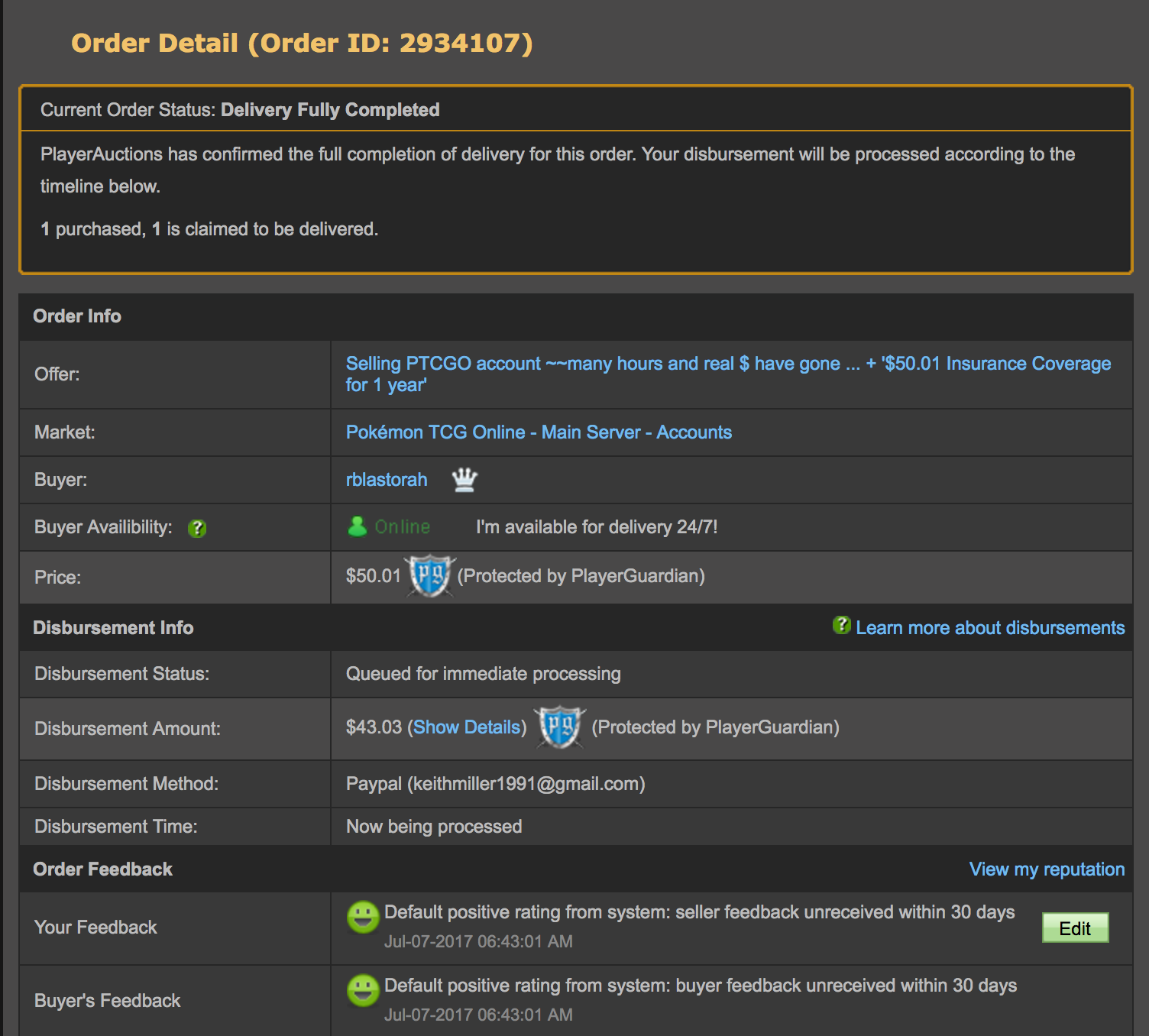The width and height of the screenshot is (1149, 1036).
Task: Select the Order Info section header
Action: (76, 316)
